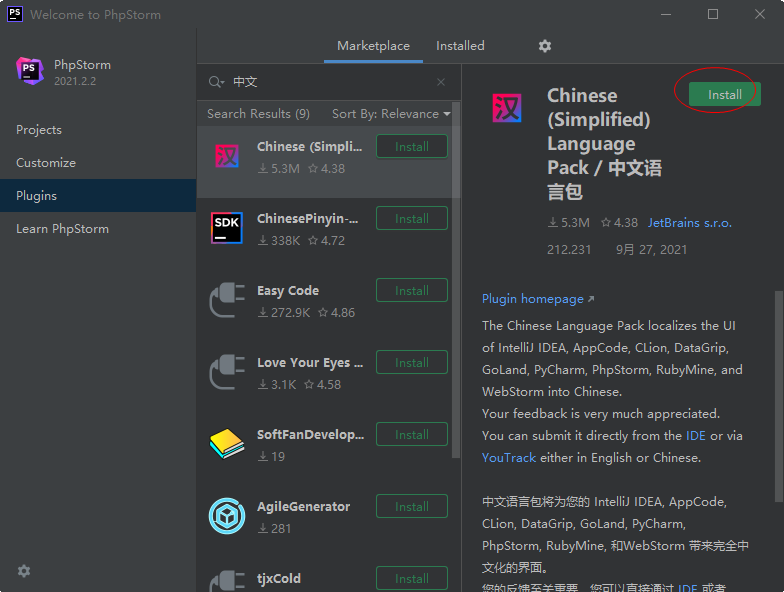
Task: Switch to the Marketplace tab
Action: click(373, 46)
